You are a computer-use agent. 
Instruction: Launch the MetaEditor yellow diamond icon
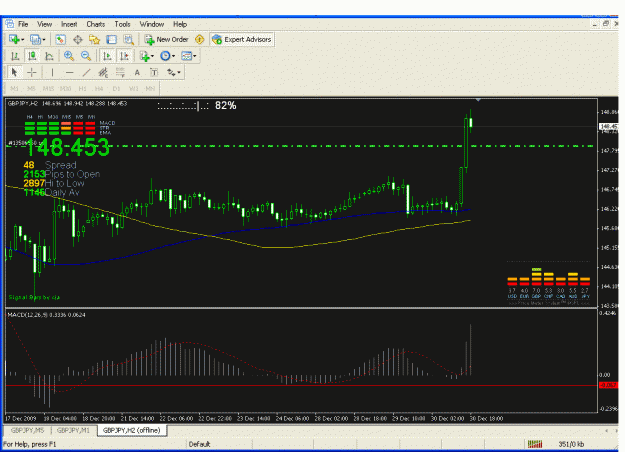click(199, 39)
